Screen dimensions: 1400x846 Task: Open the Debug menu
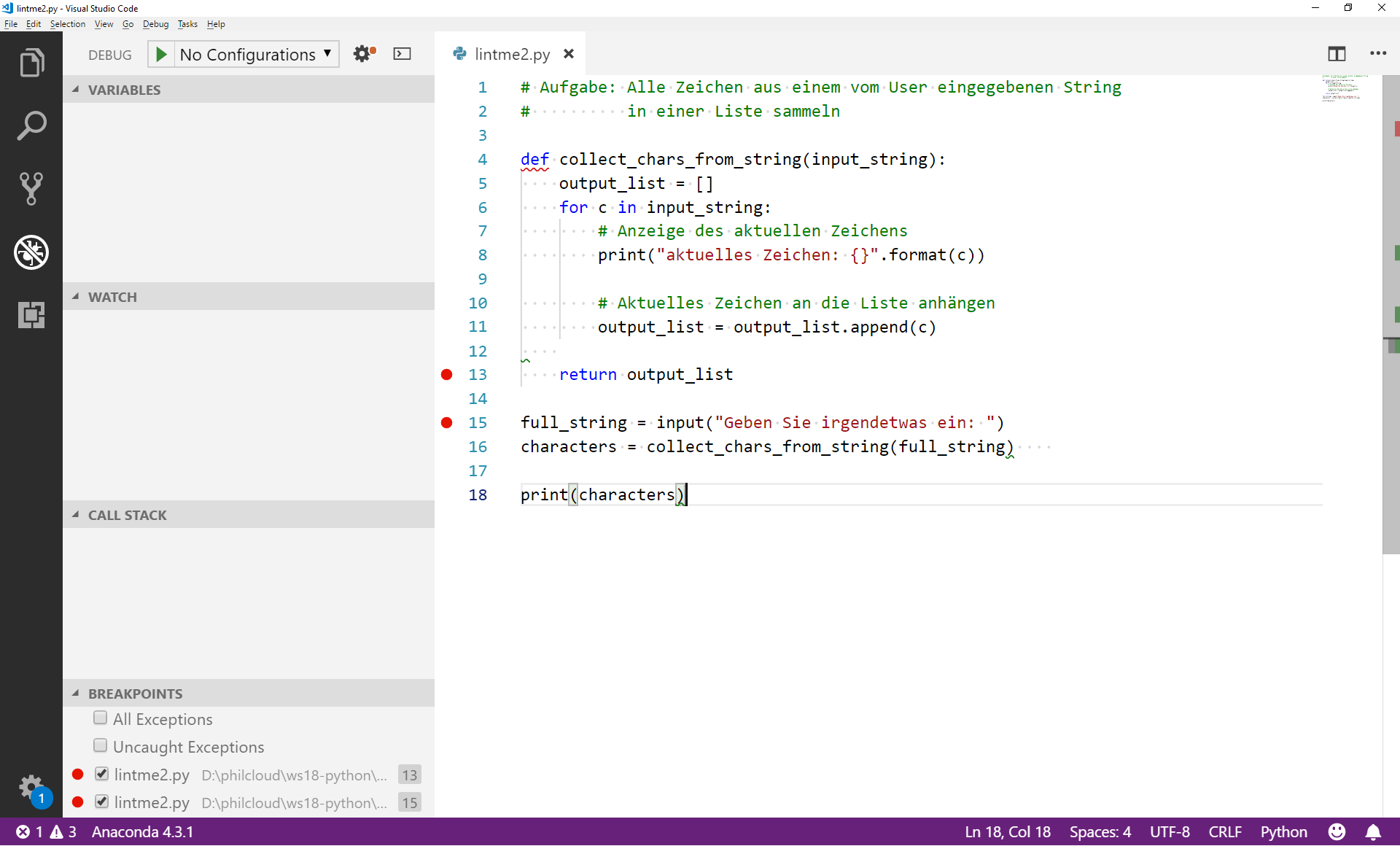(x=155, y=23)
